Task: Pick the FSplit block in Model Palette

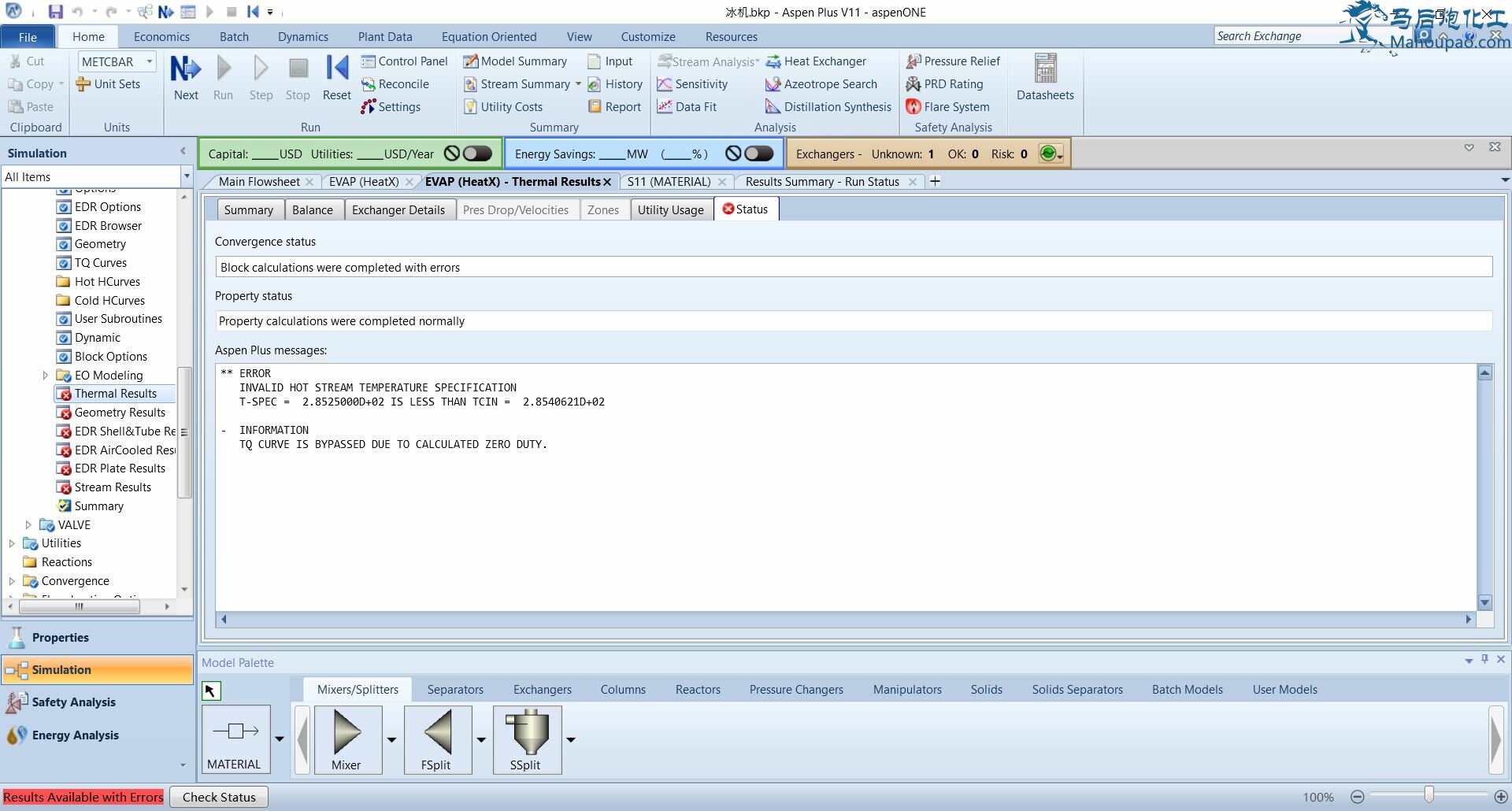Action: coord(437,739)
